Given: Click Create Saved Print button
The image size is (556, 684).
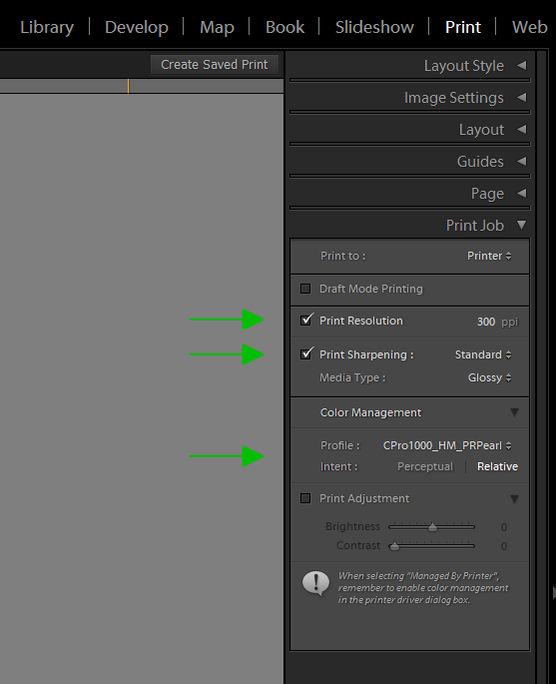Looking at the screenshot, I should [214, 65].
